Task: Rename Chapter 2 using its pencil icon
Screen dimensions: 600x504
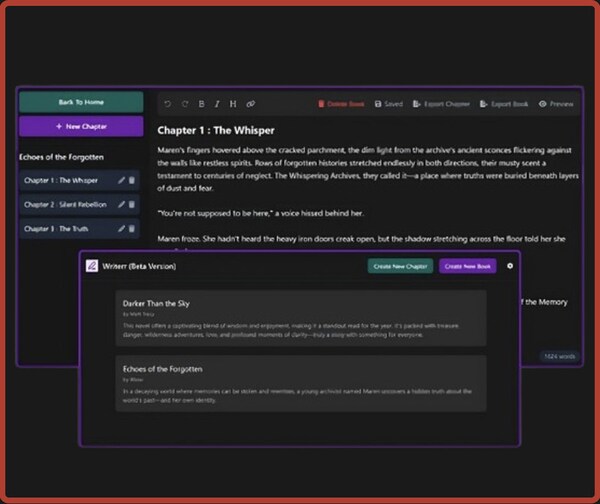Action: 121,204
